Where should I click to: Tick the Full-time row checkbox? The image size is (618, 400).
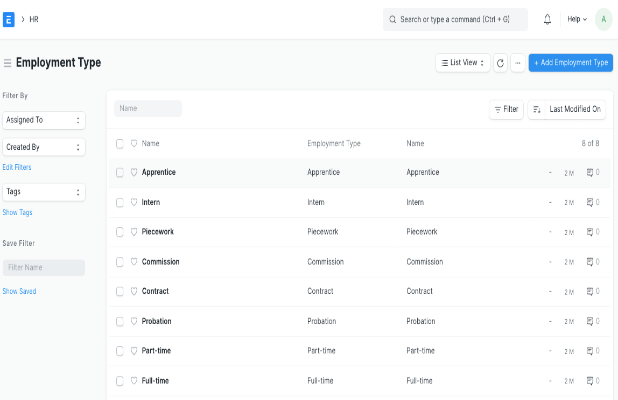click(120, 380)
